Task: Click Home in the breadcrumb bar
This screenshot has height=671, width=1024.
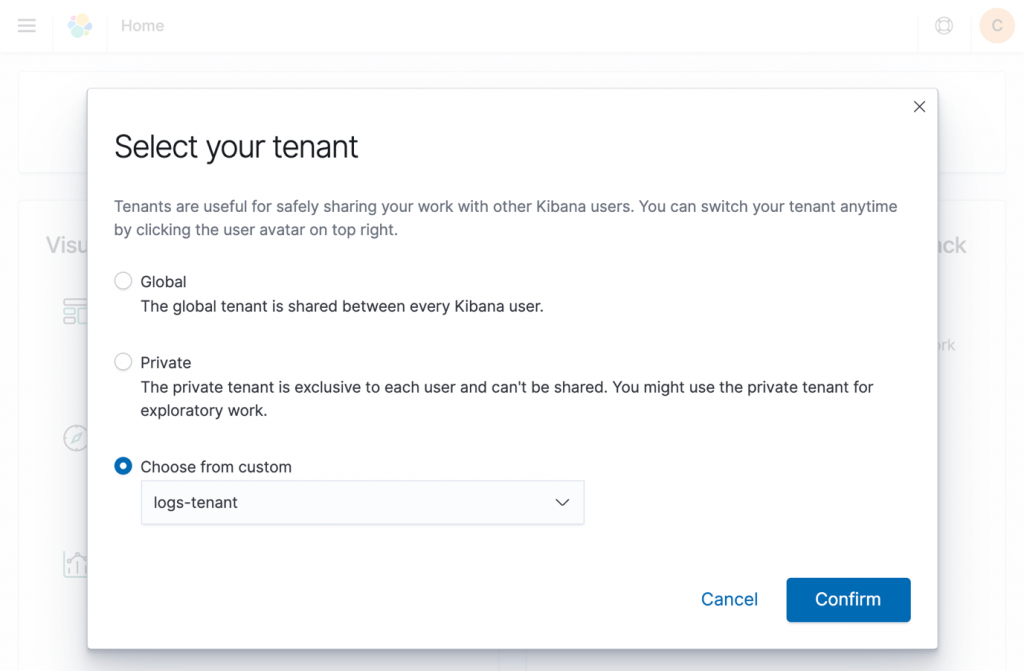Action: click(142, 26)
